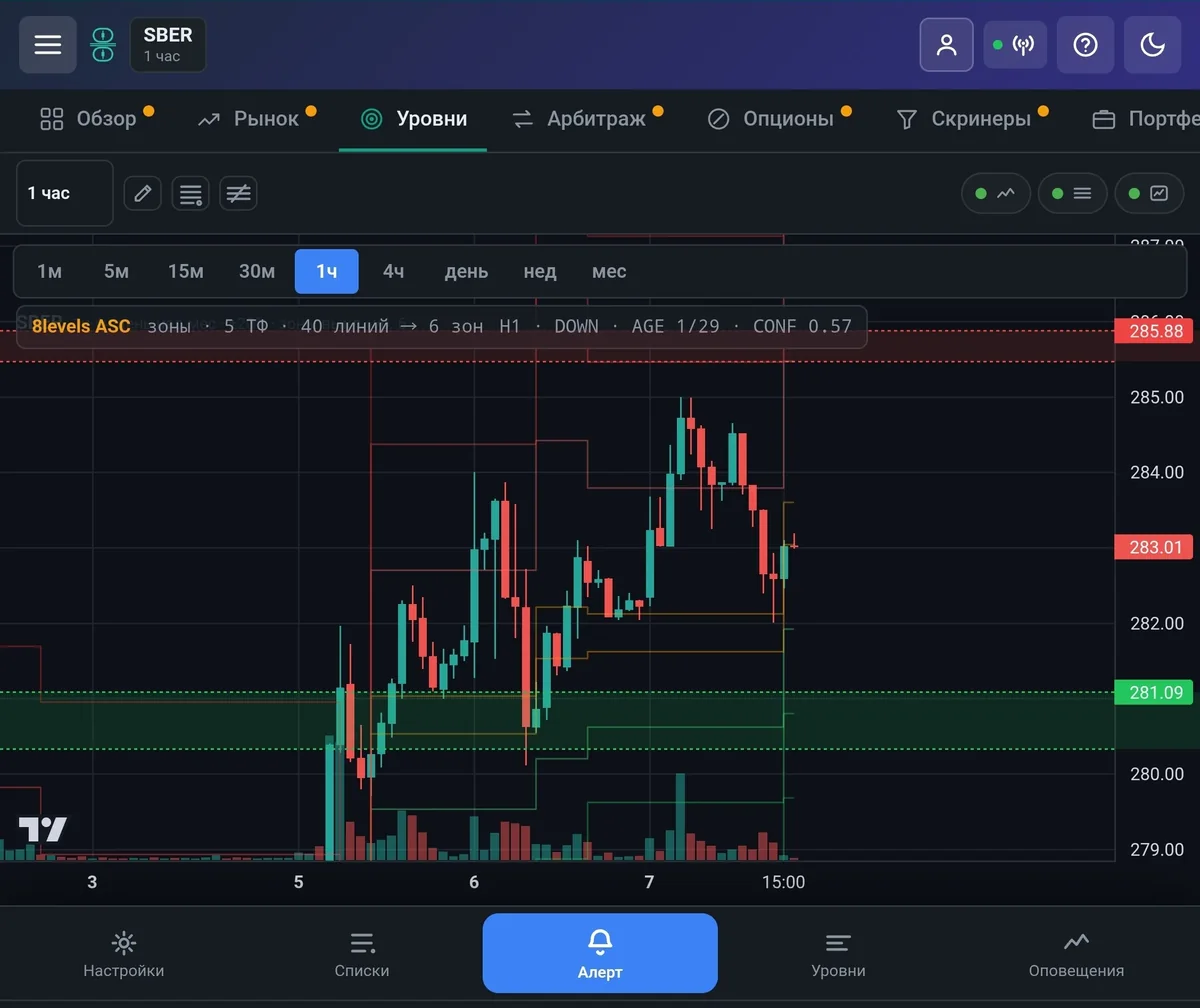Select the pencil drawing tool
This screenshot has width=1200, height=1008.
point(143,193)
